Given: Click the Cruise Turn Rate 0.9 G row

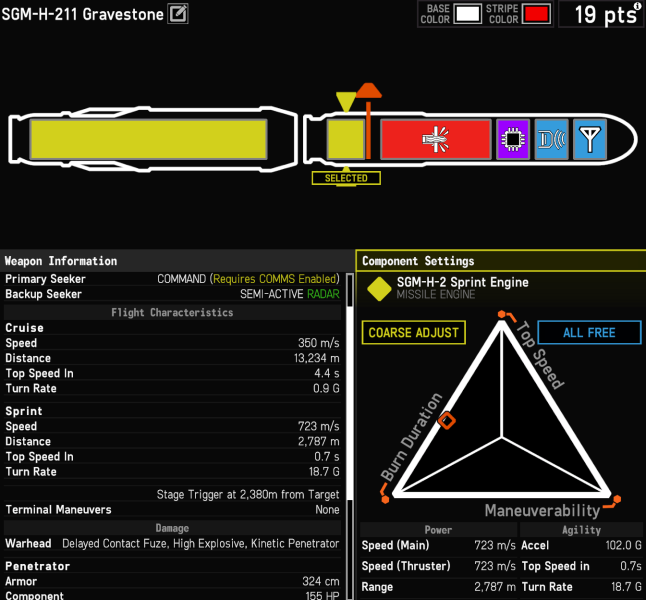Looking at the screenshot, I should pos(172,388).
